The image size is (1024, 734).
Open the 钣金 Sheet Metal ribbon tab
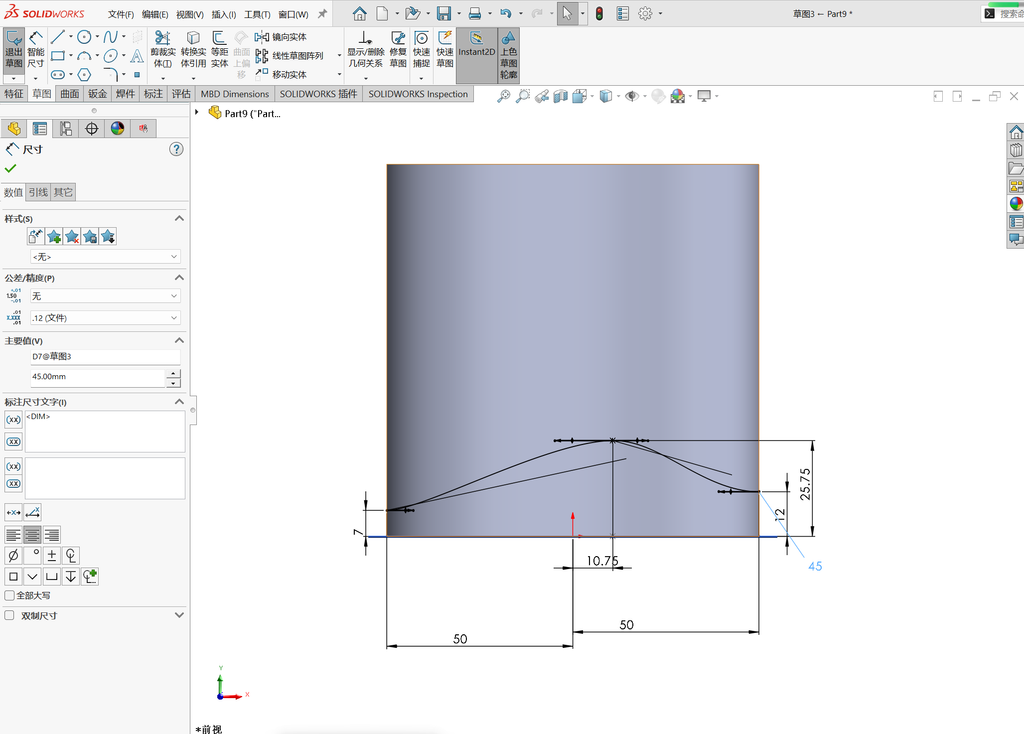coord(97,94)
